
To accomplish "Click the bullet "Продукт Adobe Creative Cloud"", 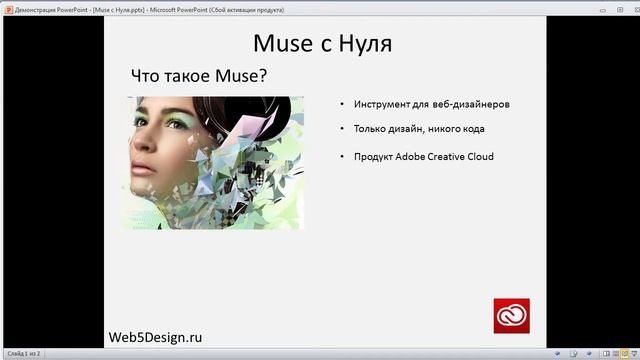I will click(424, 157).
